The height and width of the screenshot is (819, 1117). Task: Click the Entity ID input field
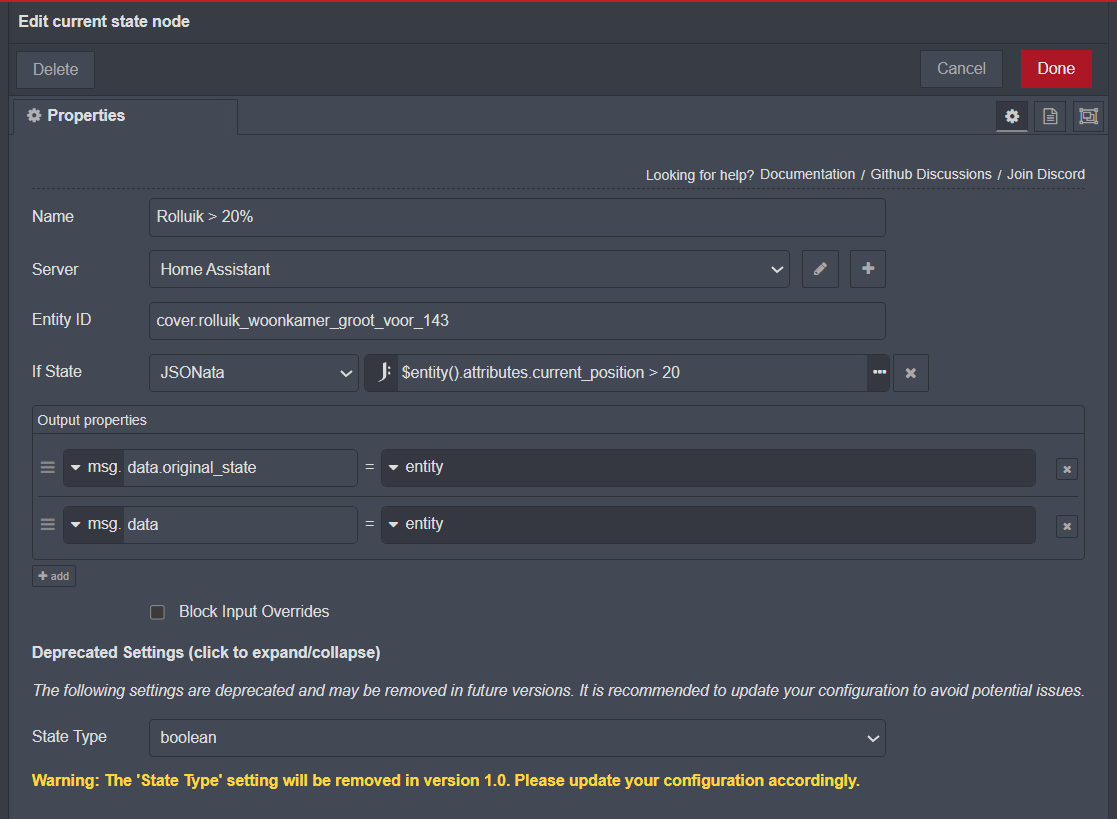[517, 321]
